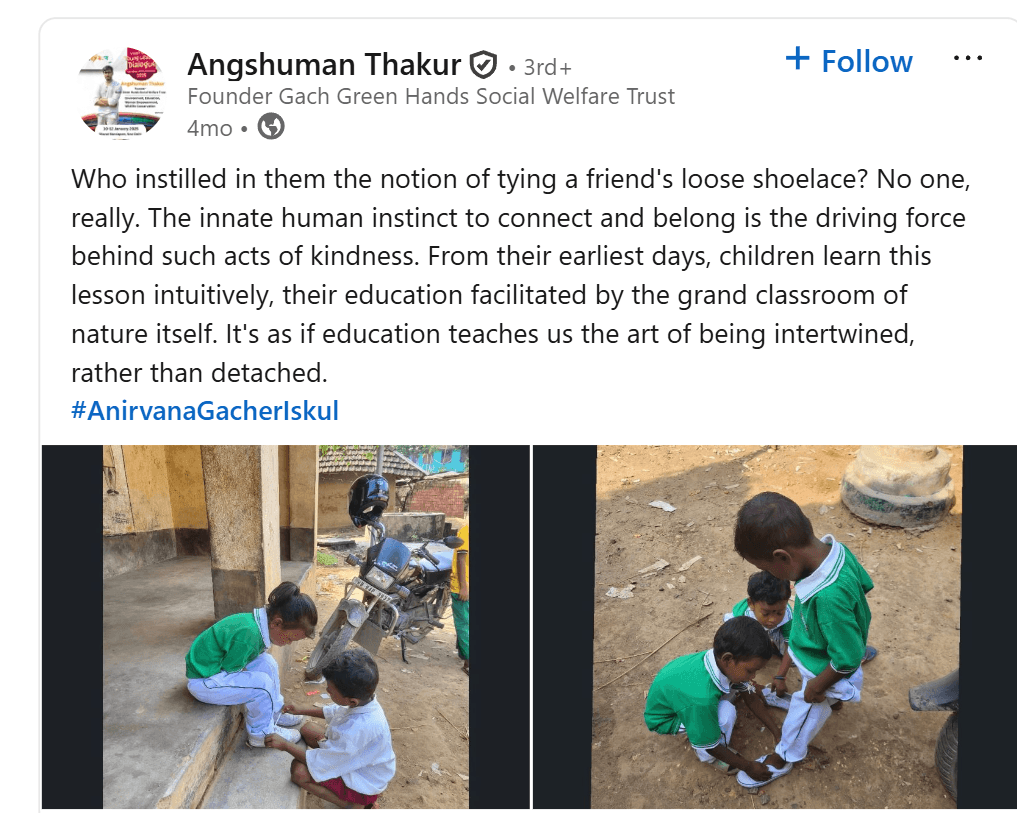
Task: Open the Angshuman Thakur name link
Action: [325, 65]
